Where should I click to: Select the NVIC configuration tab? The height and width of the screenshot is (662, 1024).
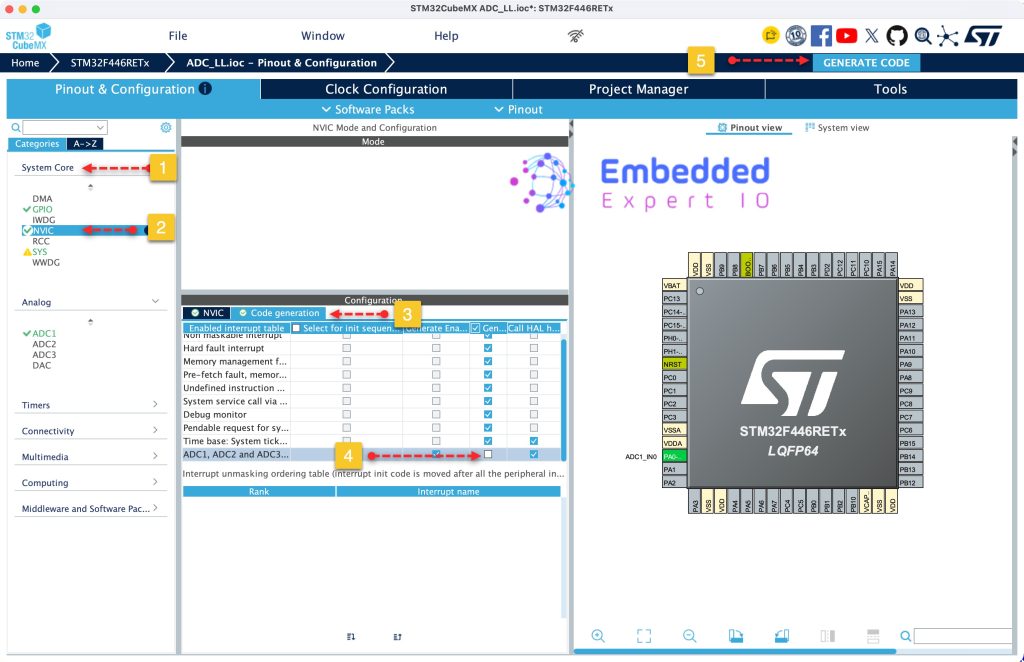tap(207, 313)
